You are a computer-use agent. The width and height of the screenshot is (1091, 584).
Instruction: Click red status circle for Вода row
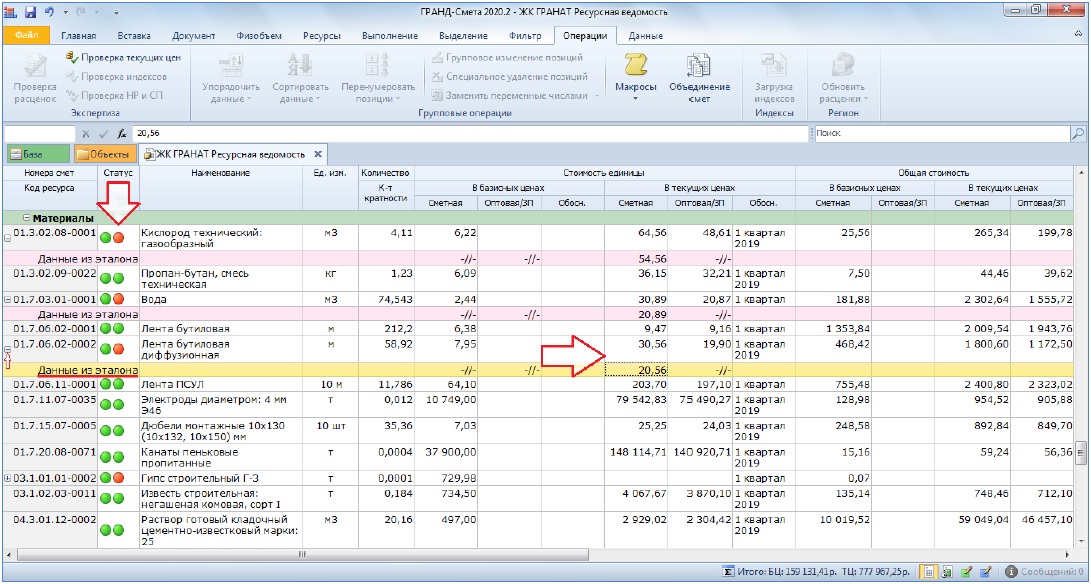[x=119, y=299]
